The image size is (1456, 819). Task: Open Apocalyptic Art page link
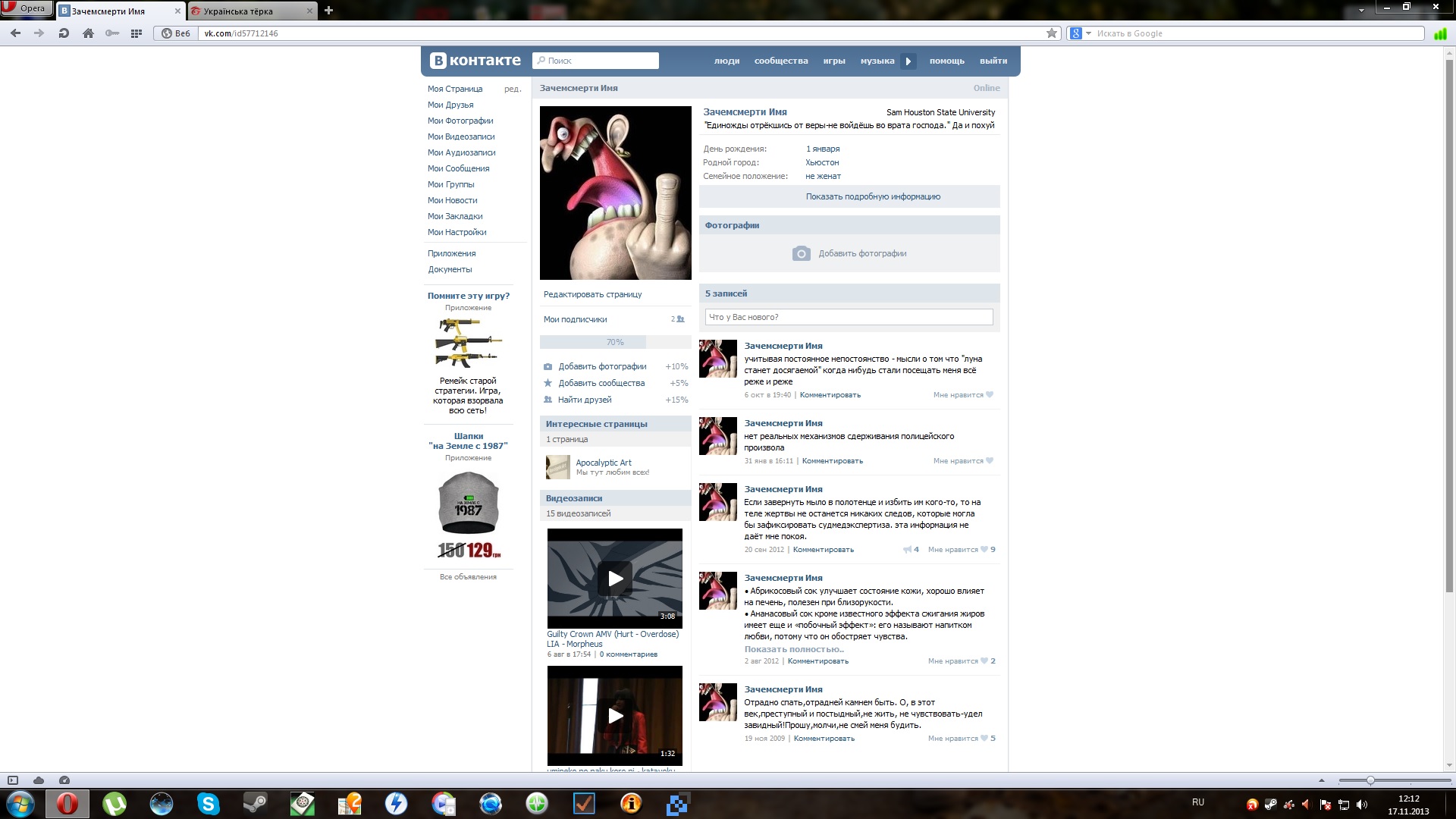(x=603, y=463)
